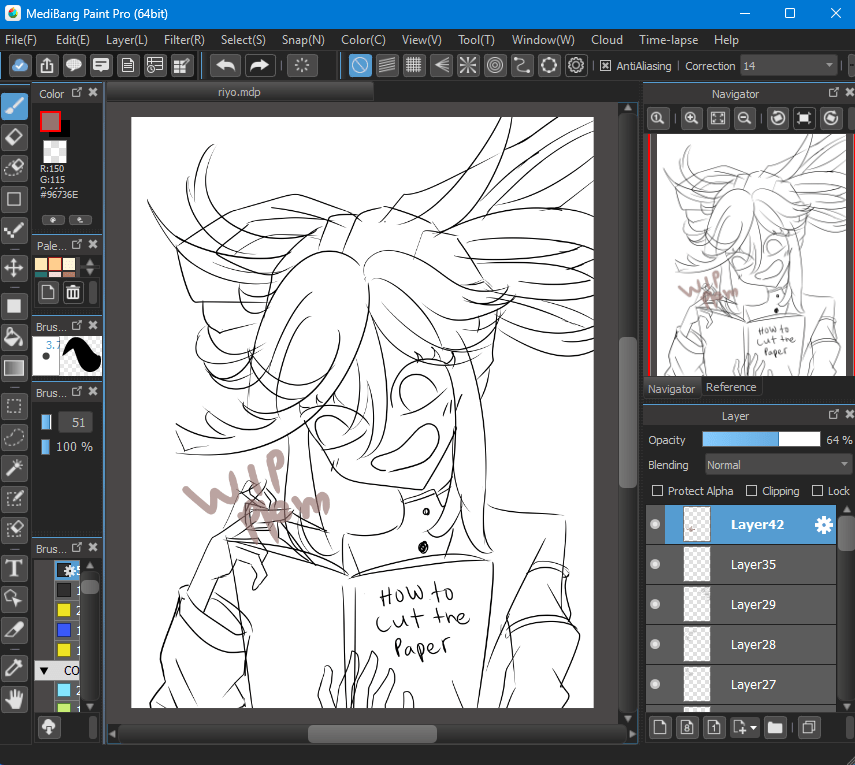Activate the Hand pan tool
The height and width of the screenshot is (765, 855).
point(14,698)
